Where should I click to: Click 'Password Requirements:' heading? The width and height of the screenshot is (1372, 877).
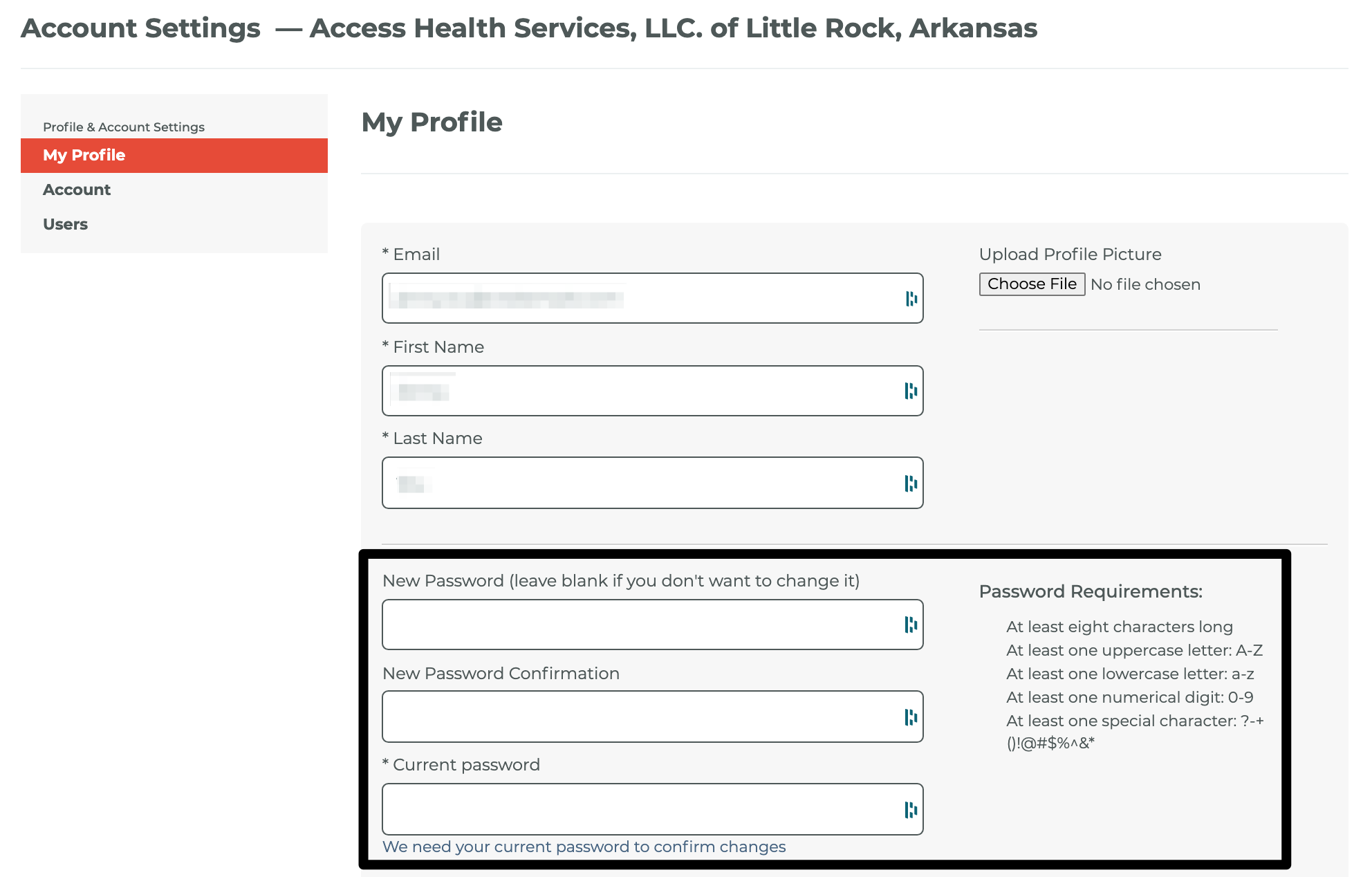pos(1091,591)
